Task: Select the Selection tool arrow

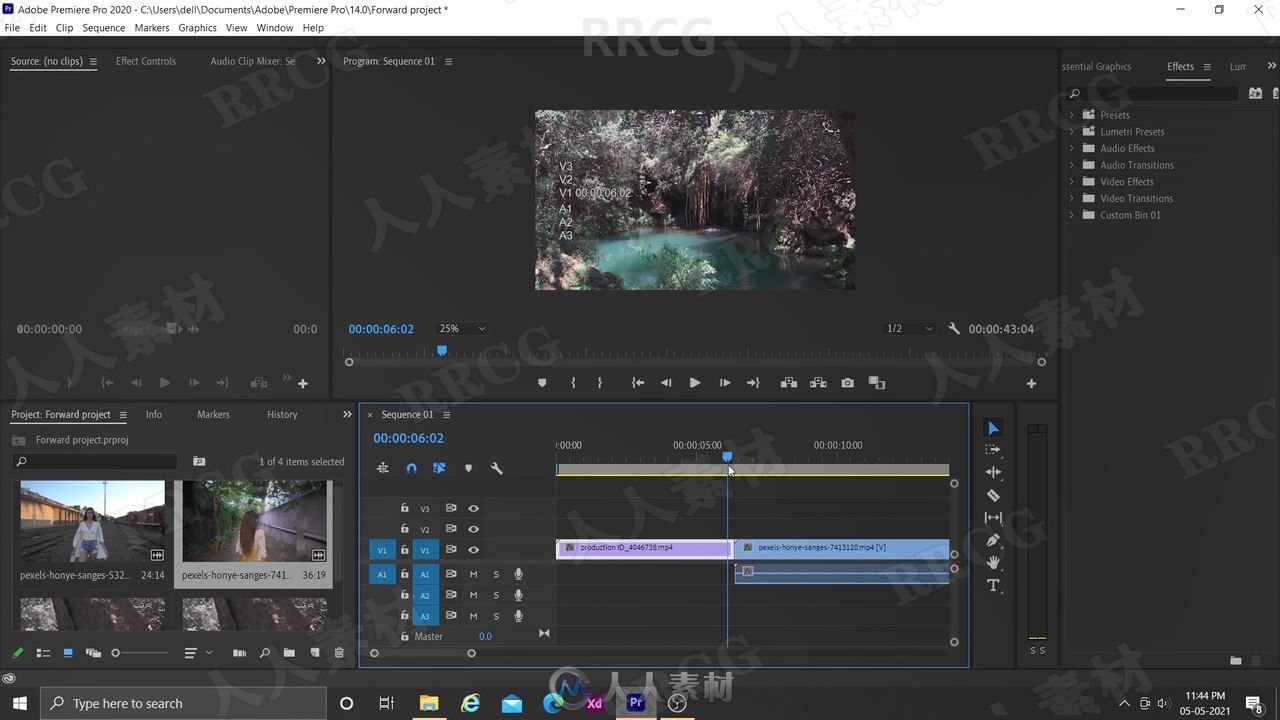Action: pos(993,428)
